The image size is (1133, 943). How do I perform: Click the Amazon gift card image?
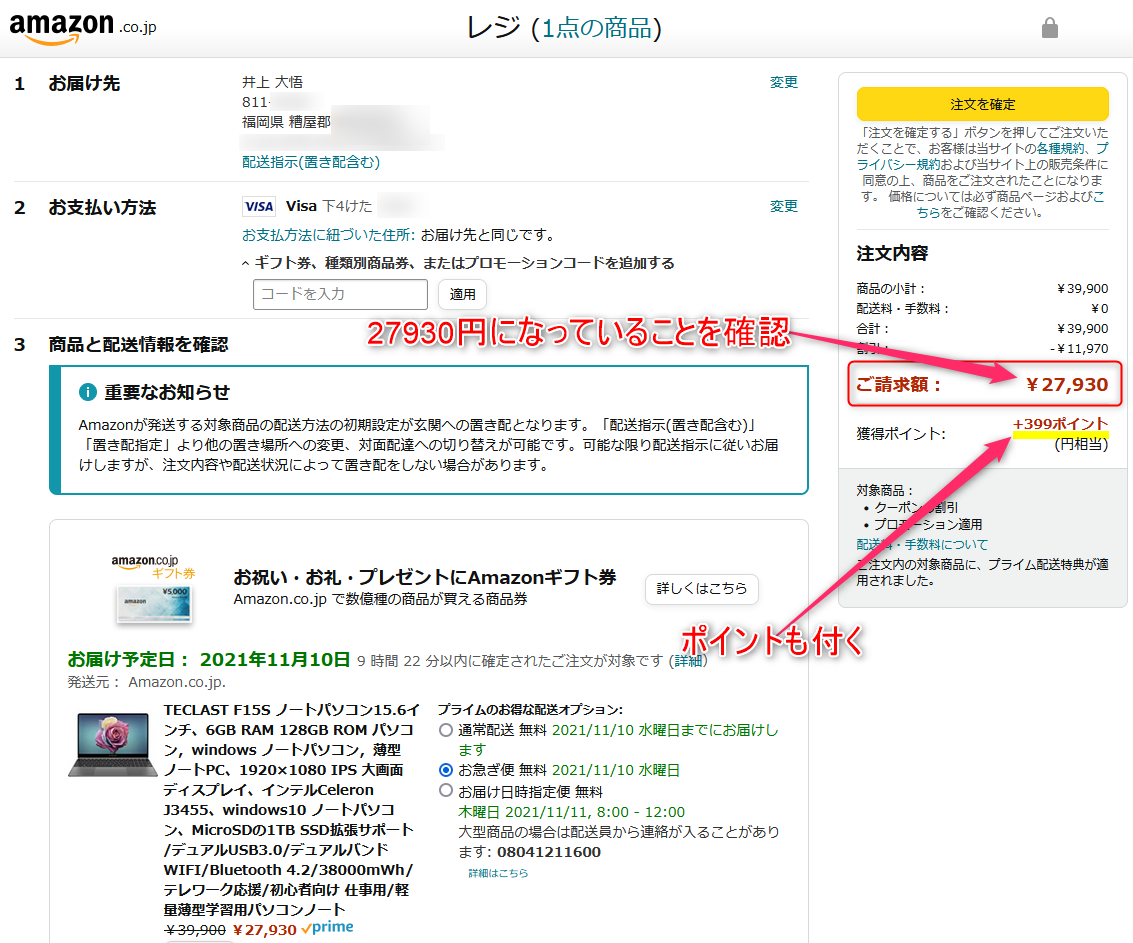[x=153, y=590]
